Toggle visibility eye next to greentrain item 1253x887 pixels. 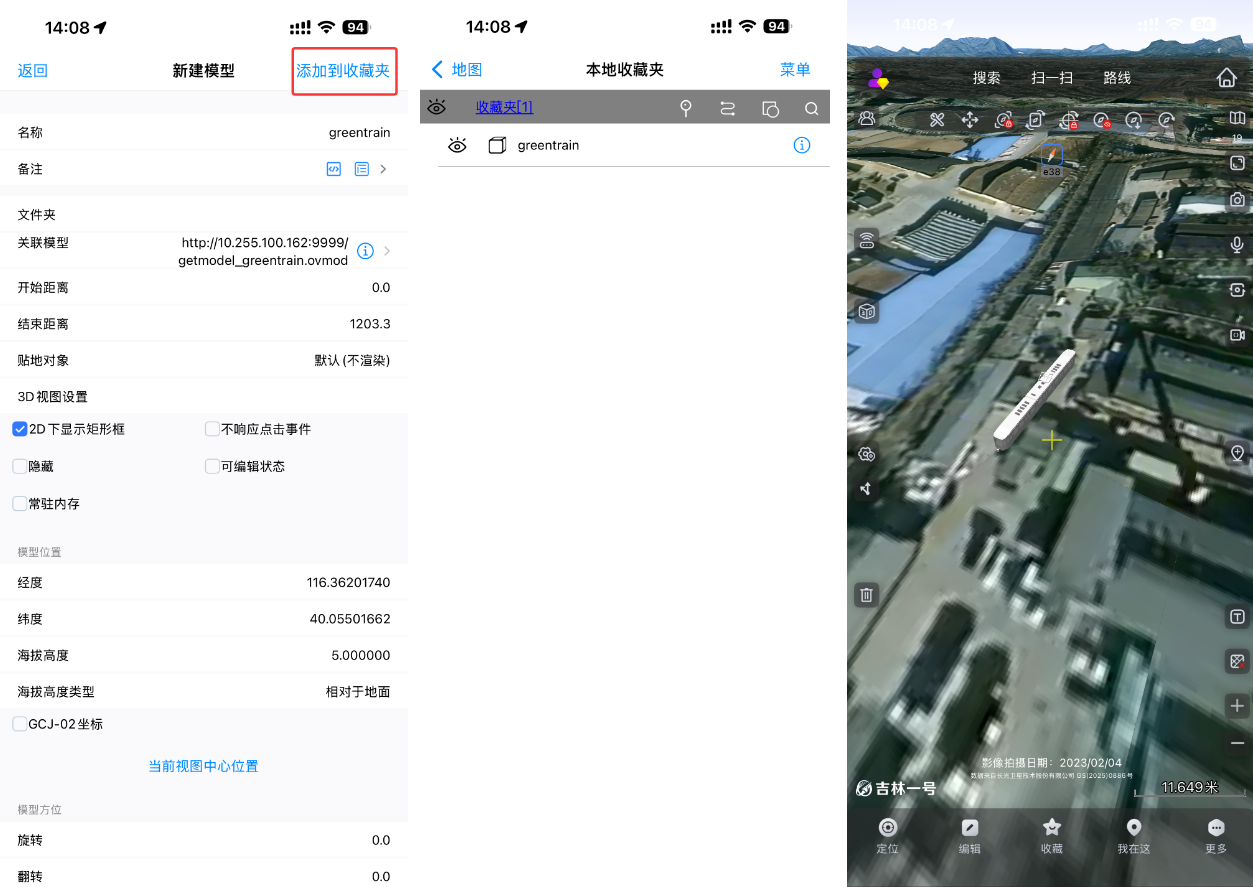click(x=457, y=145)
